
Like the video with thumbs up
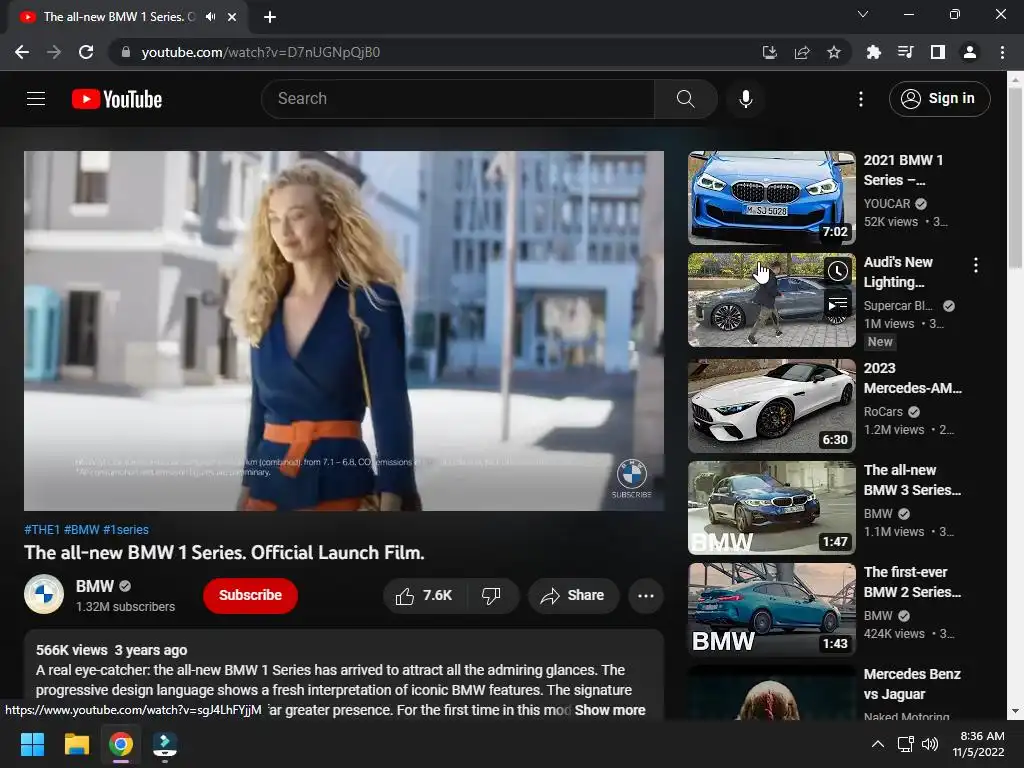pos(424,596)
